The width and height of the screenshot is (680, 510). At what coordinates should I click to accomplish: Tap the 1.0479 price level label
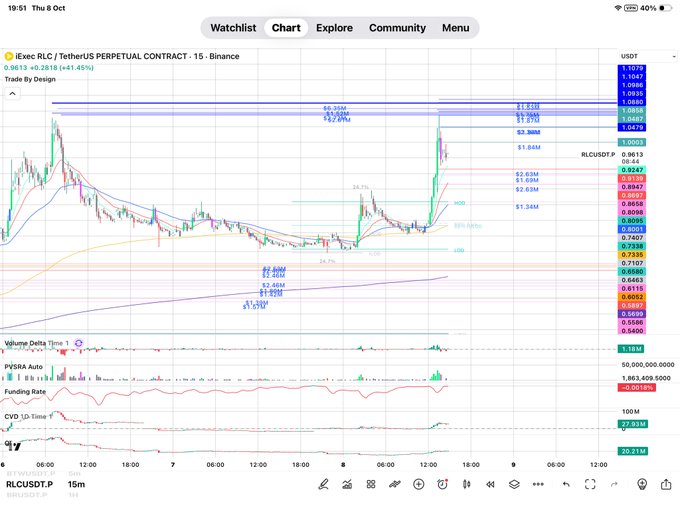(632, 127)
